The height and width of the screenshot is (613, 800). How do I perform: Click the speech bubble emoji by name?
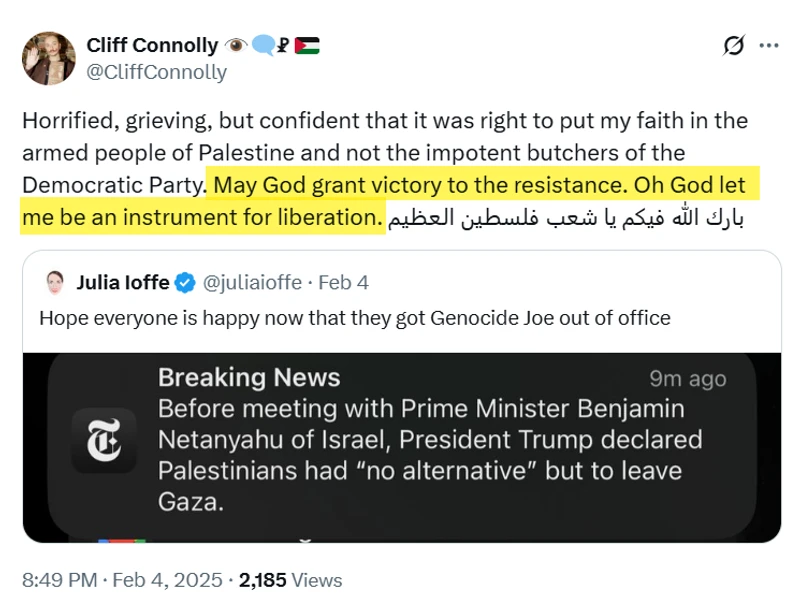[x=262, y=45]
